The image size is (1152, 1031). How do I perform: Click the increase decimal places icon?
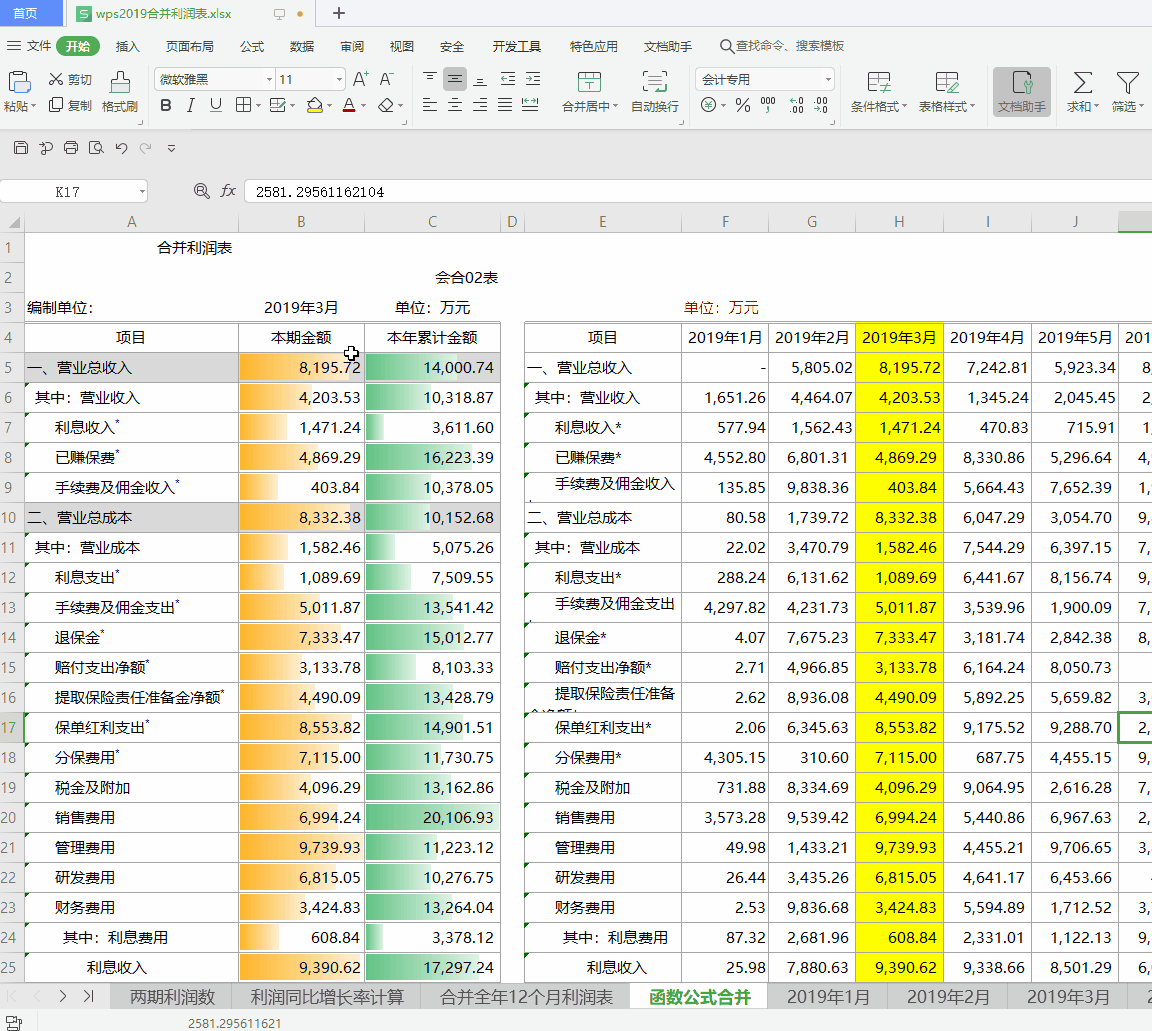tap(796, 105)
